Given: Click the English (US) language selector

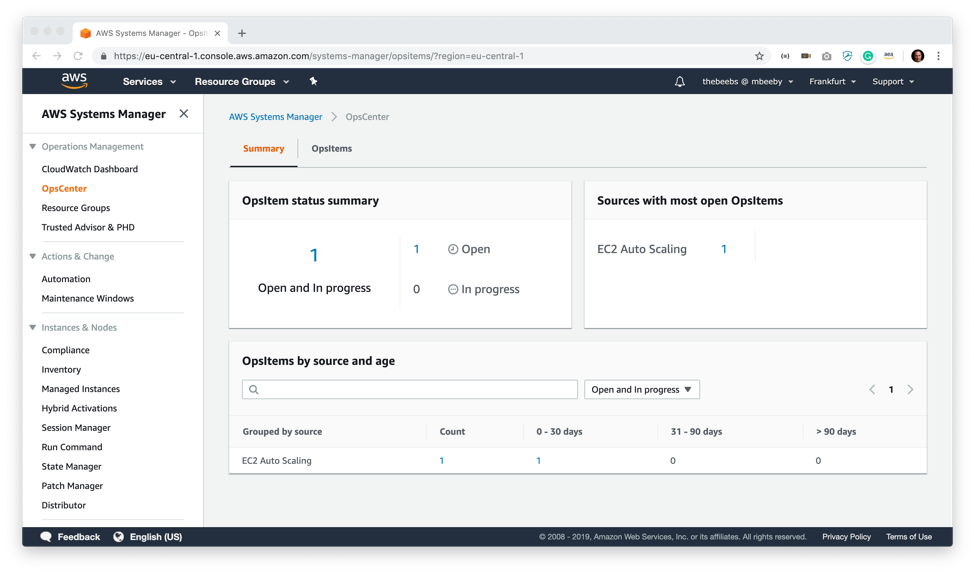Looking at the screenshot, I should tap(148, 537).
